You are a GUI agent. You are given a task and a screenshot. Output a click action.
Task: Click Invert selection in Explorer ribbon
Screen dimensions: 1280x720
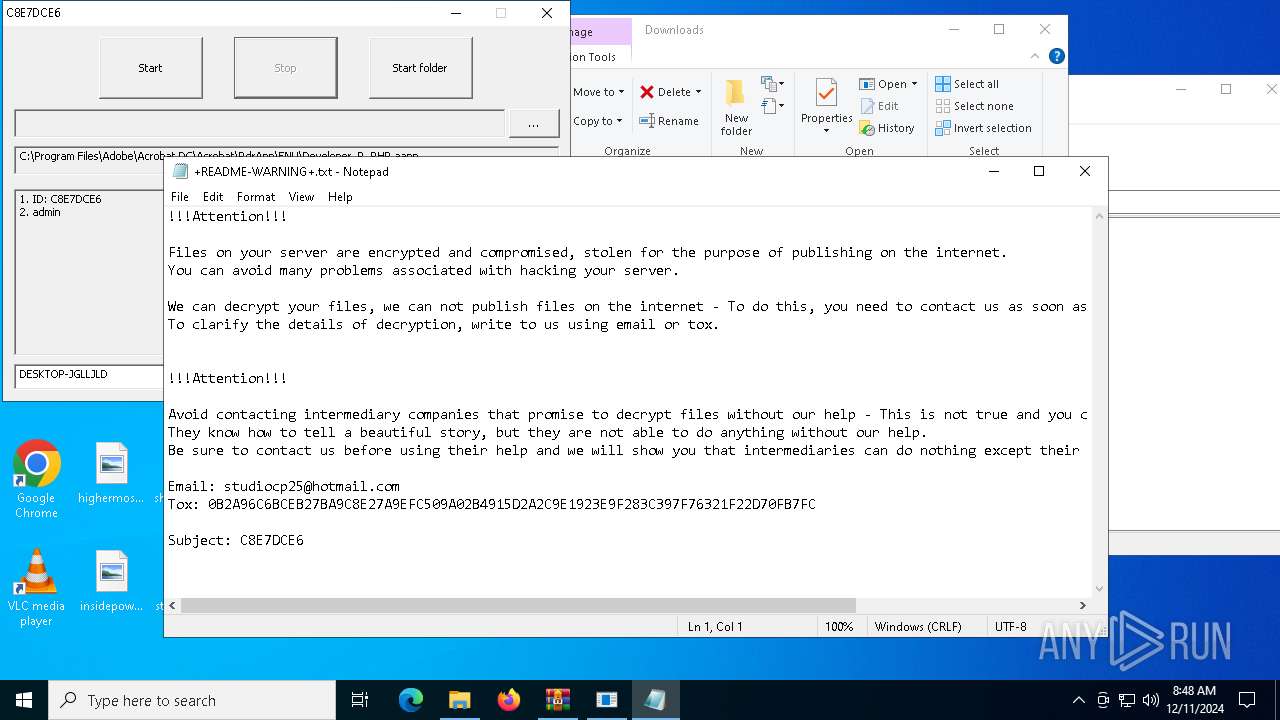click(x=983, y=128)
